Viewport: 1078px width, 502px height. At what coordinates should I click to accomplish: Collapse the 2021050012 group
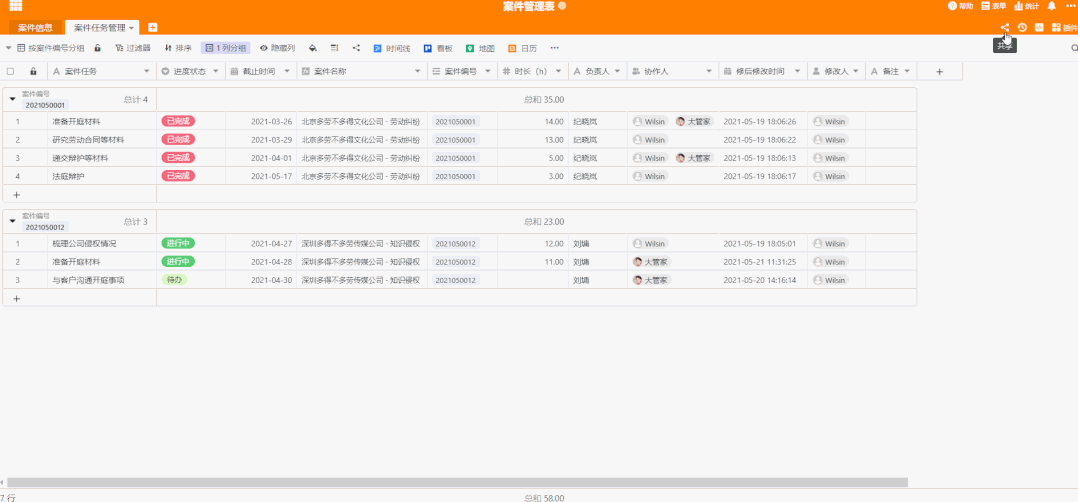[x=12, y=221]
